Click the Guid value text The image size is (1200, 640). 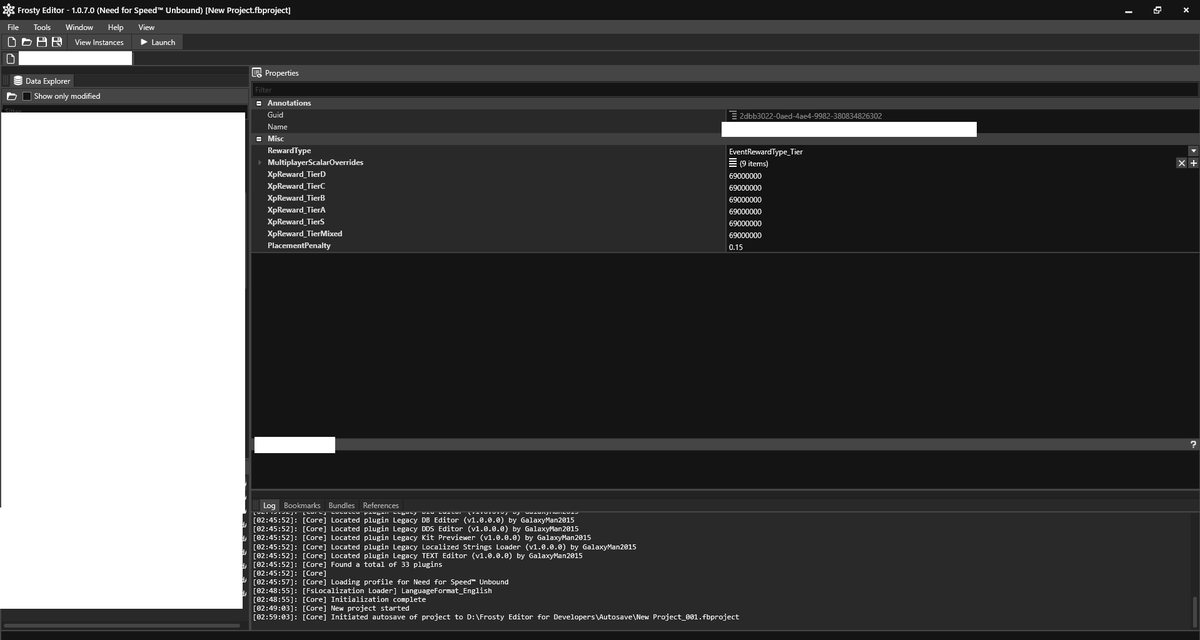[810, 116]
